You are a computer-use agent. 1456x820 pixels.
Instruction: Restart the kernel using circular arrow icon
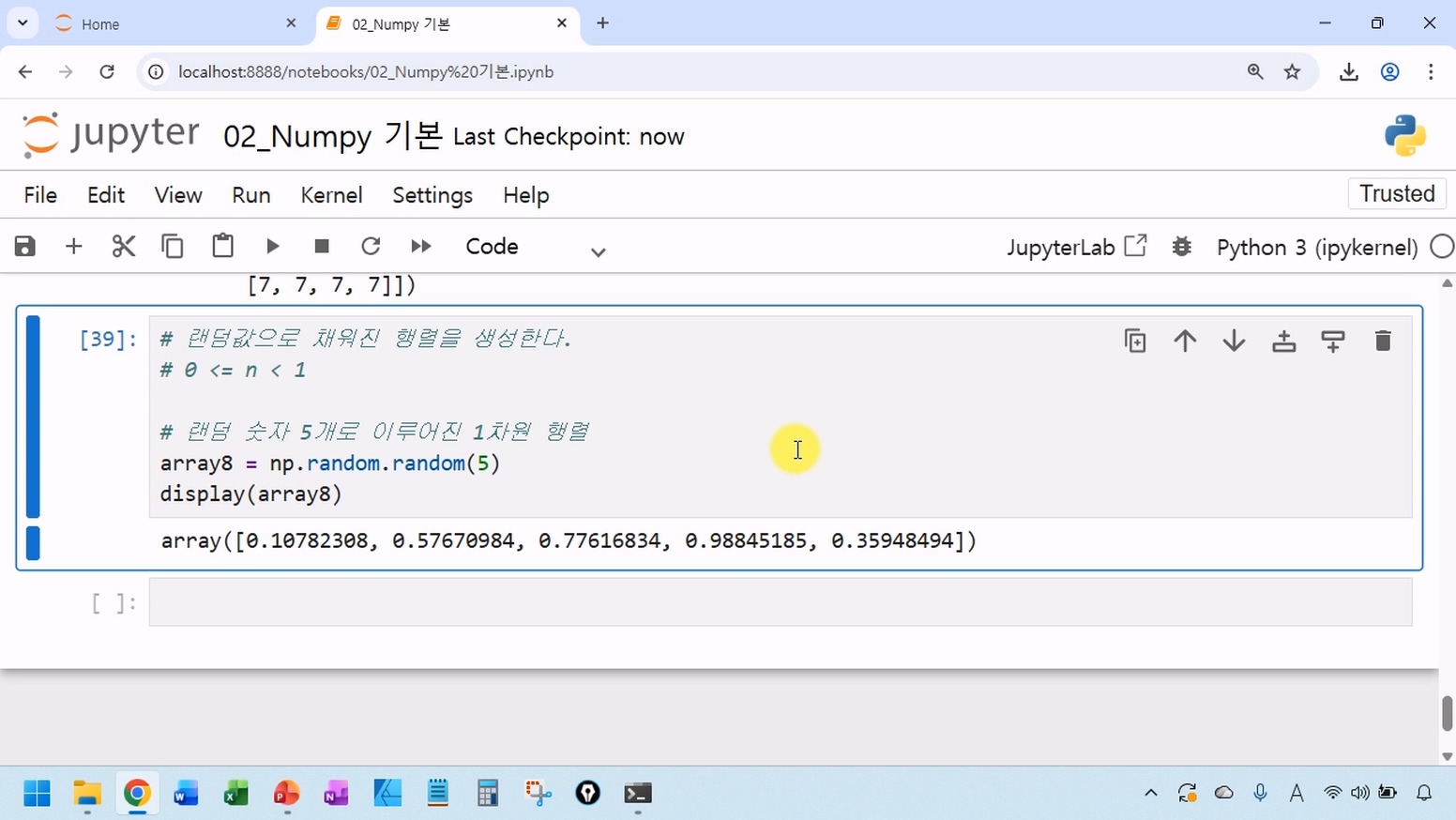point(371,246)
